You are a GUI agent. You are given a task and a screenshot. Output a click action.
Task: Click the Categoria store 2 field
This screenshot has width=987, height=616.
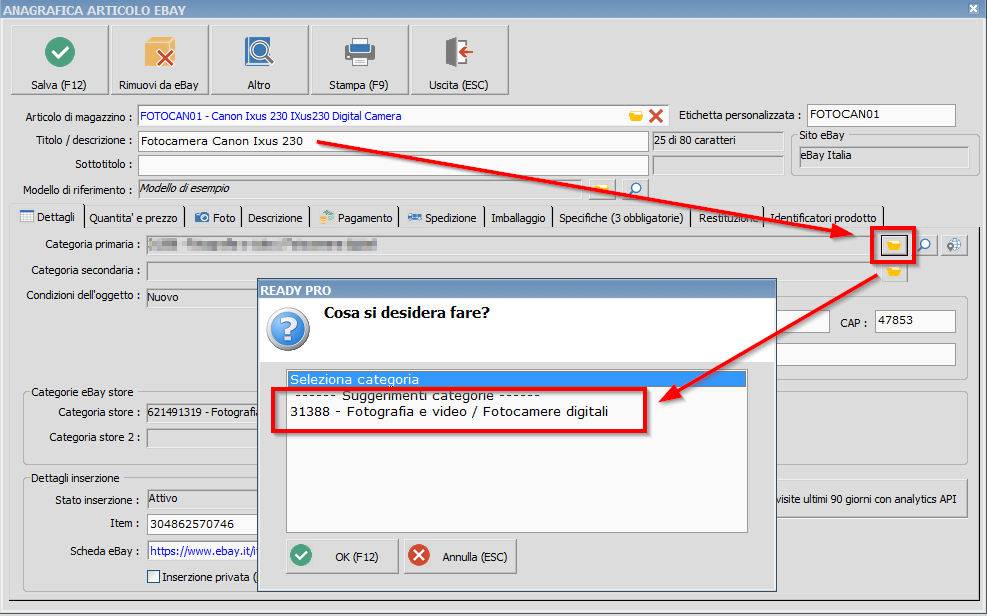(203, 438)
